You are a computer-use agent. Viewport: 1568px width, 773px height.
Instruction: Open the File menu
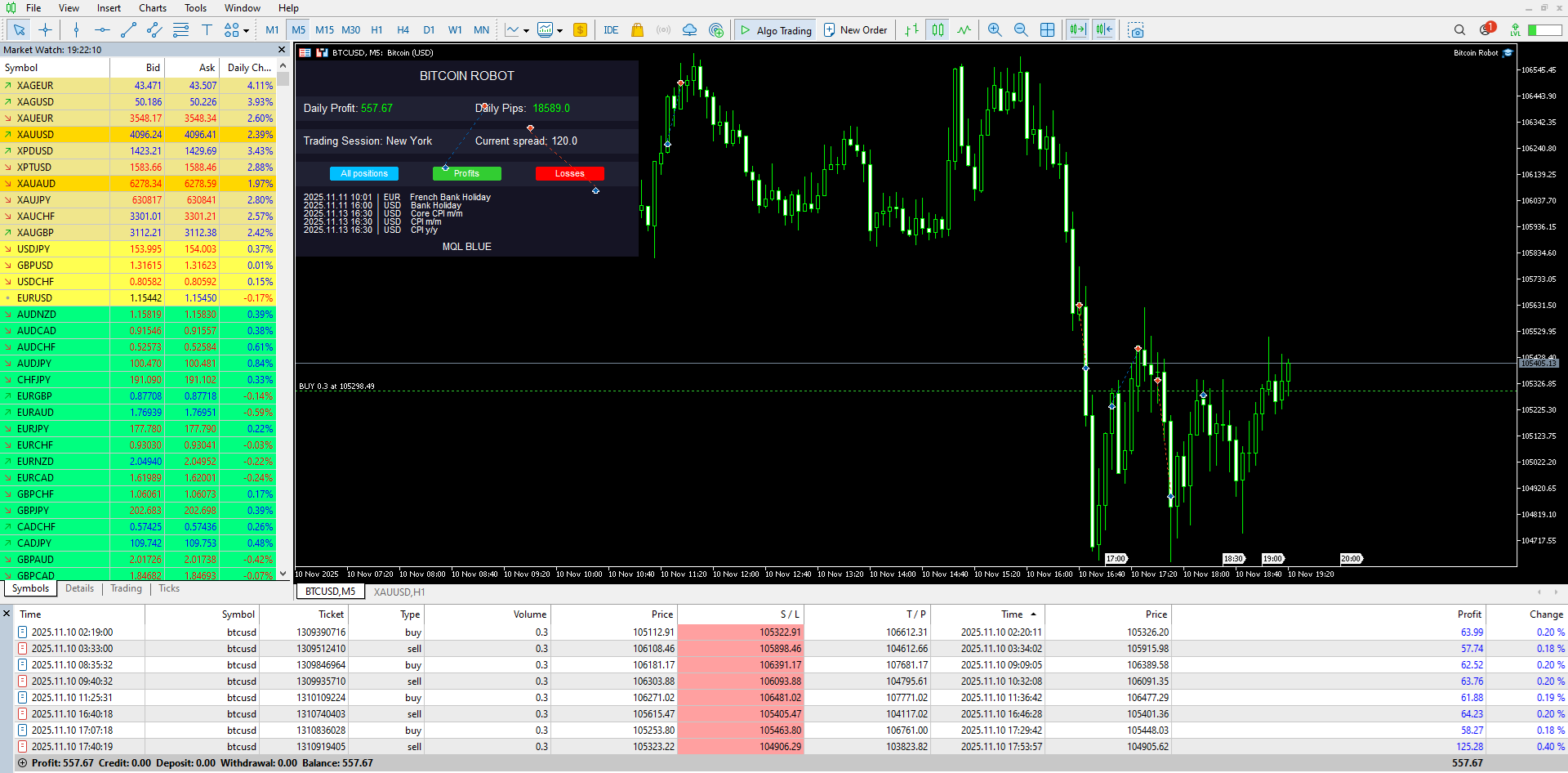pyautogui.click(x=33, y=8)
